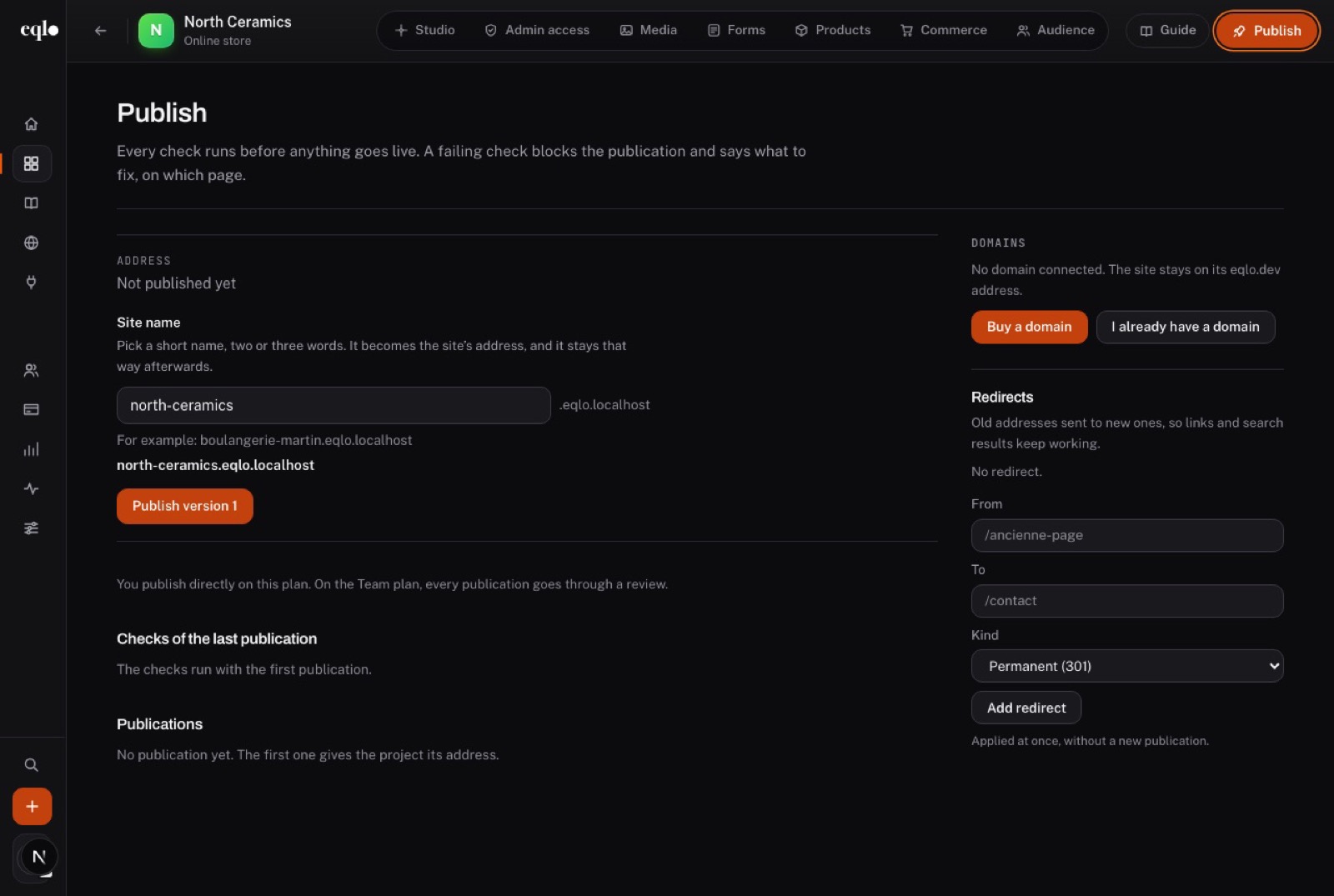The image size is (1334, 896).
Task: Open the credit card icon in the sidebar
Action: click(x=32, y=409)
